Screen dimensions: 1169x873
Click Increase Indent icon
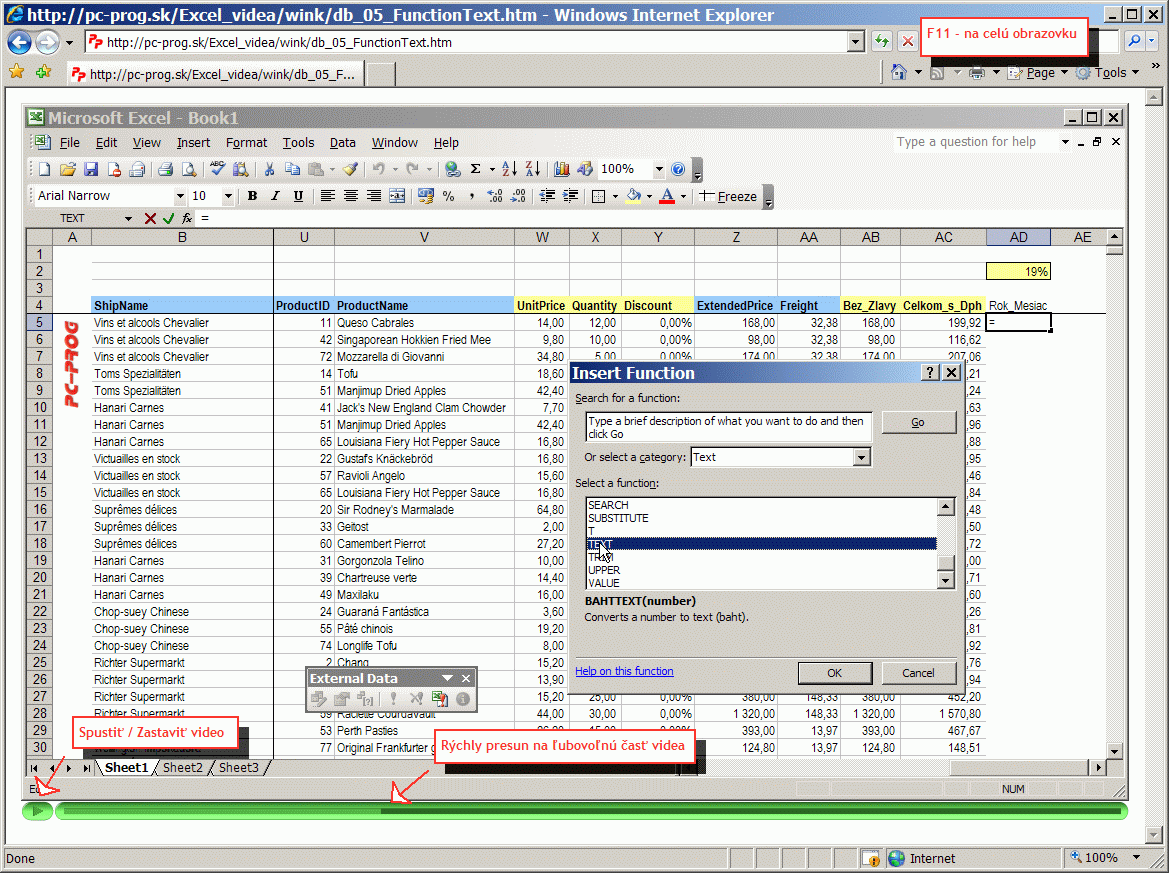[570, 196]
